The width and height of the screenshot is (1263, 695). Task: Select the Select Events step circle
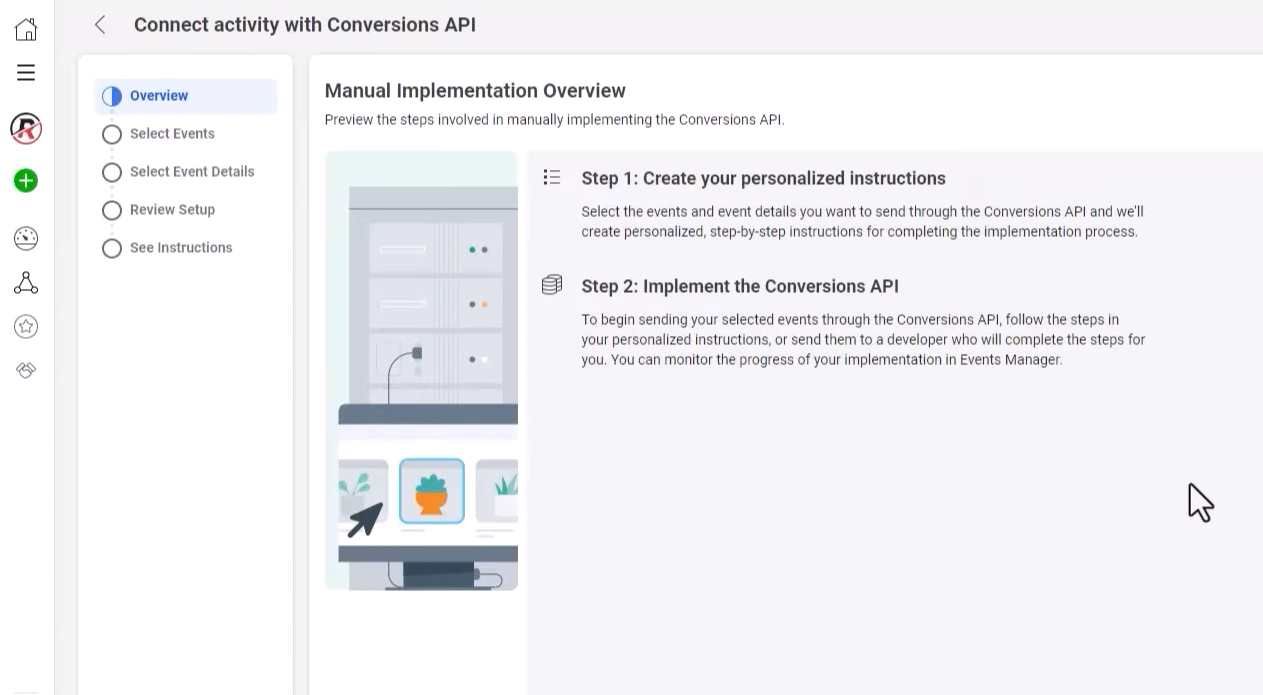coord(112,134)
